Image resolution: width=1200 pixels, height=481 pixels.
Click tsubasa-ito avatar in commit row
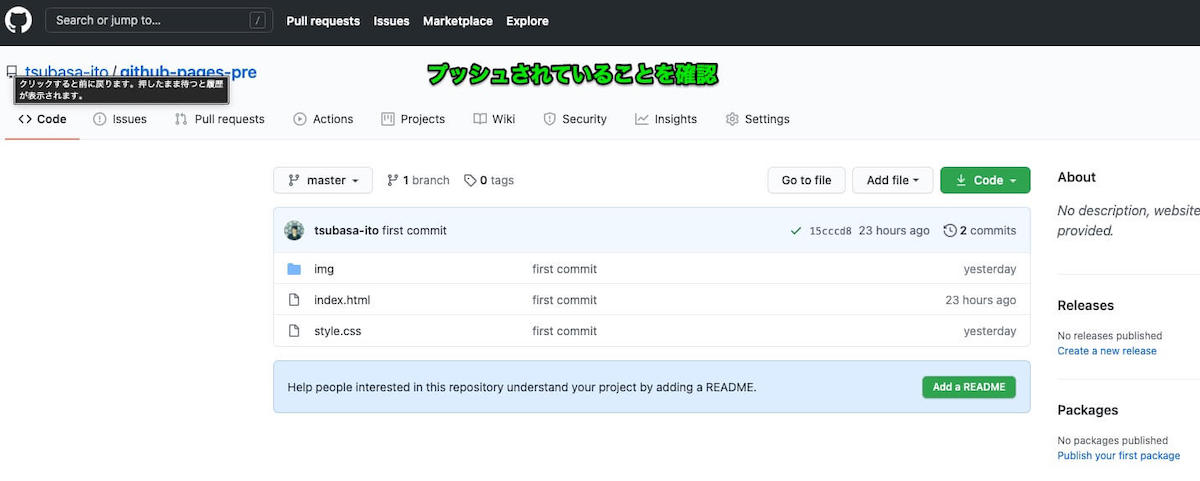pos(294,230)
